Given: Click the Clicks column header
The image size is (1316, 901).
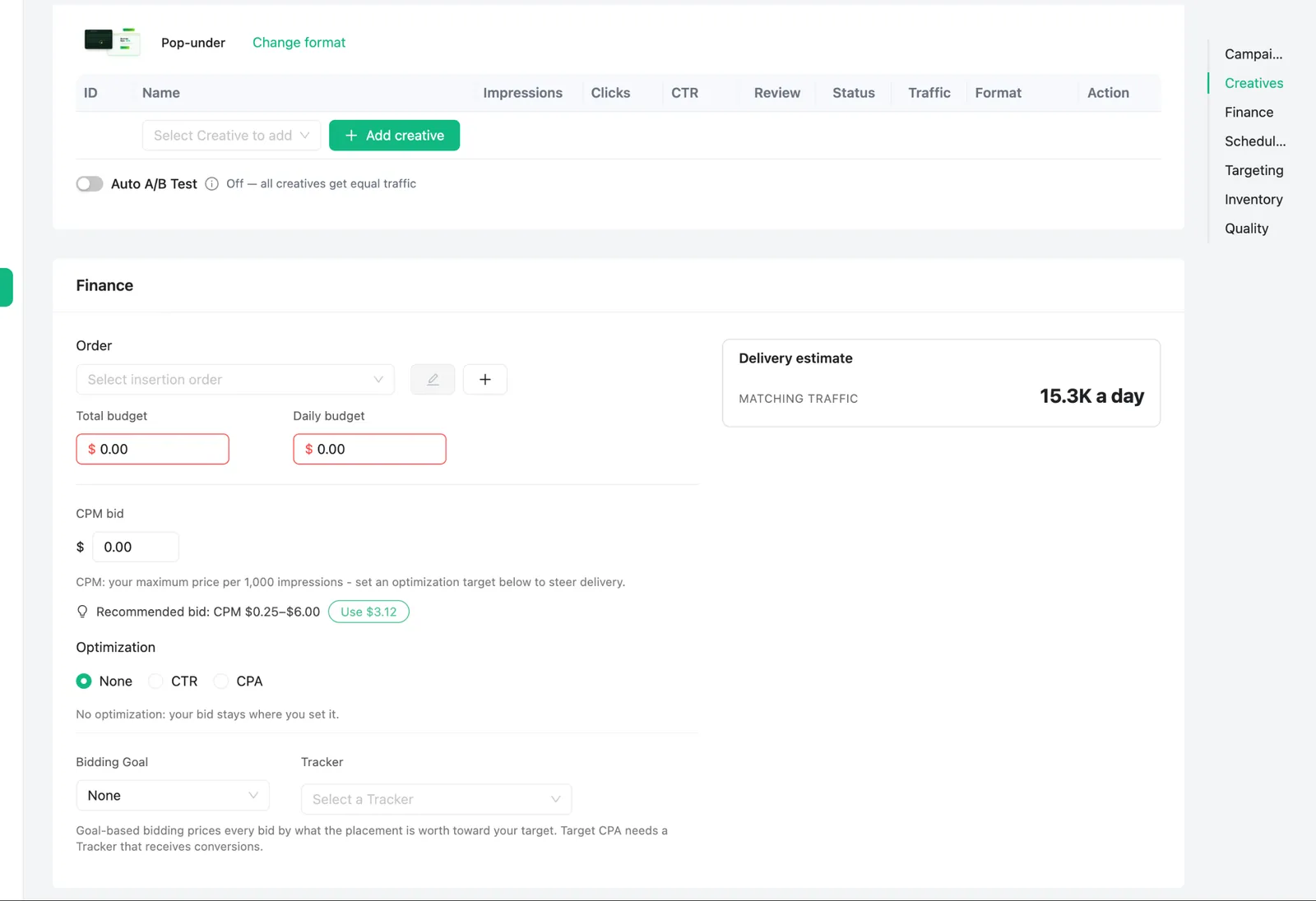Looking at the screenshot, I should coord(610,93).
